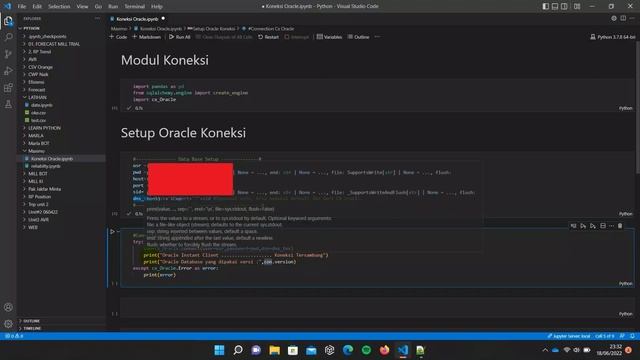Open the Extensions view
This screenshot has height=360, width=640.
pos(8,88)
